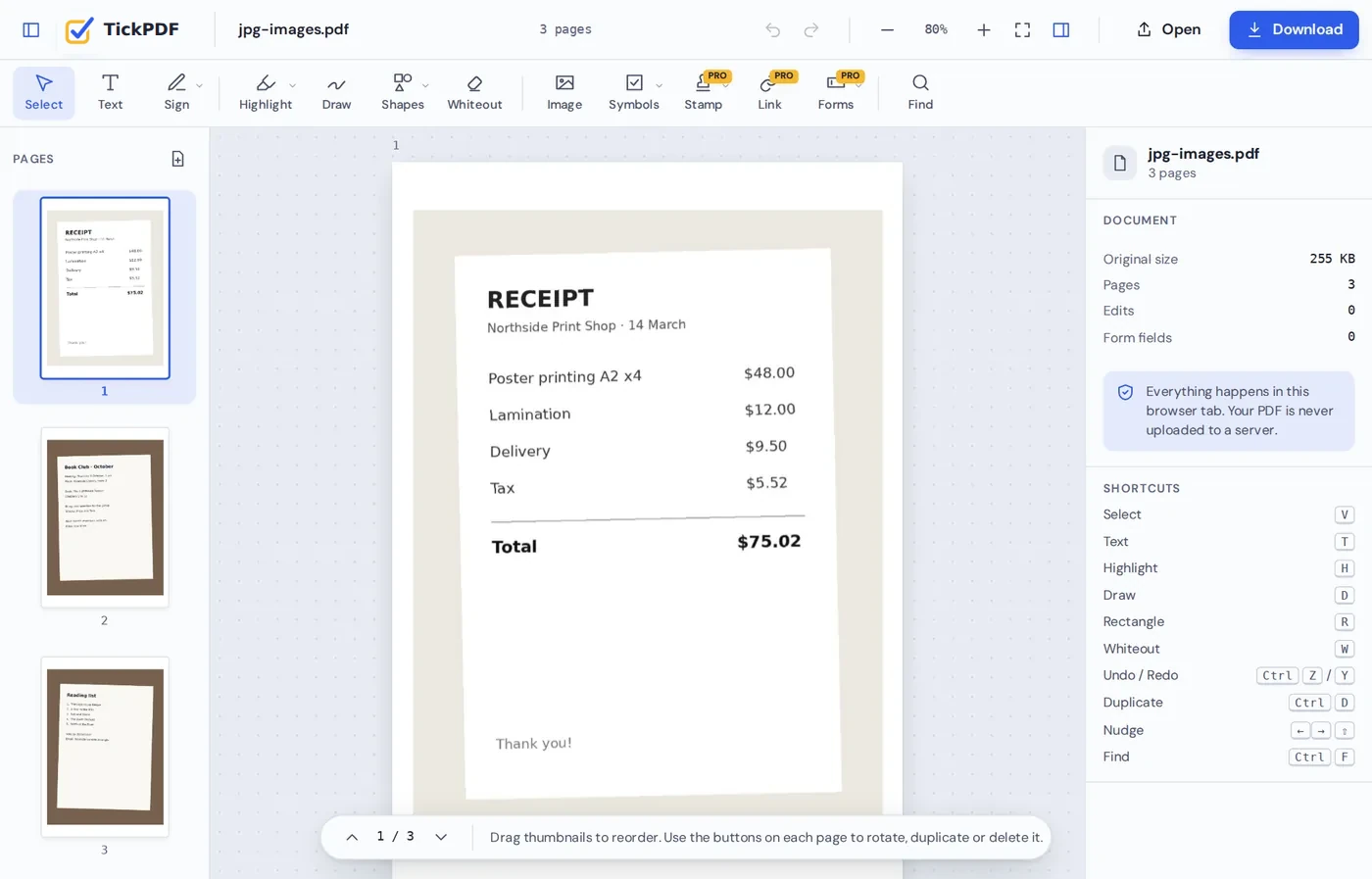
Task: Expand the Highlight tool dropdown arrow
Action: click(292, 85)
